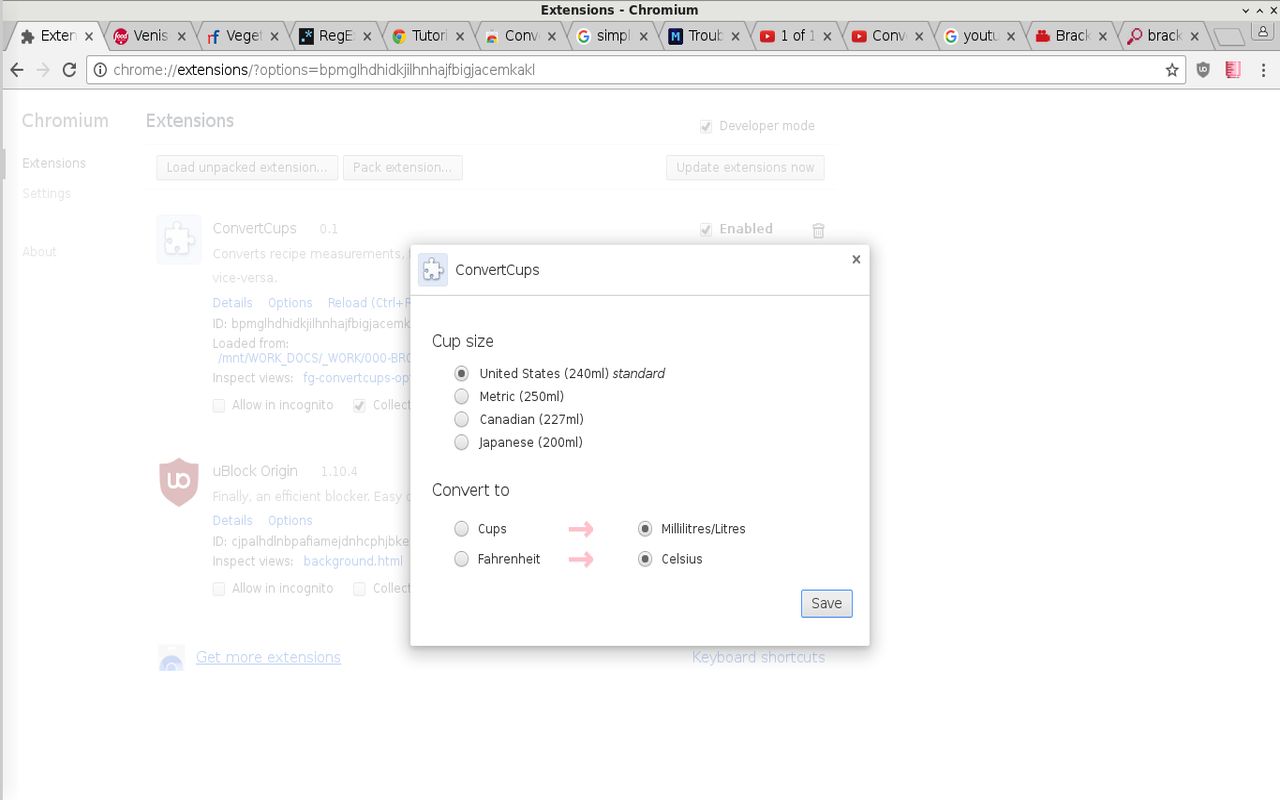
Task: Click the ConvertCups puzzle icon in the extensions list
Action: click(179, 239)
